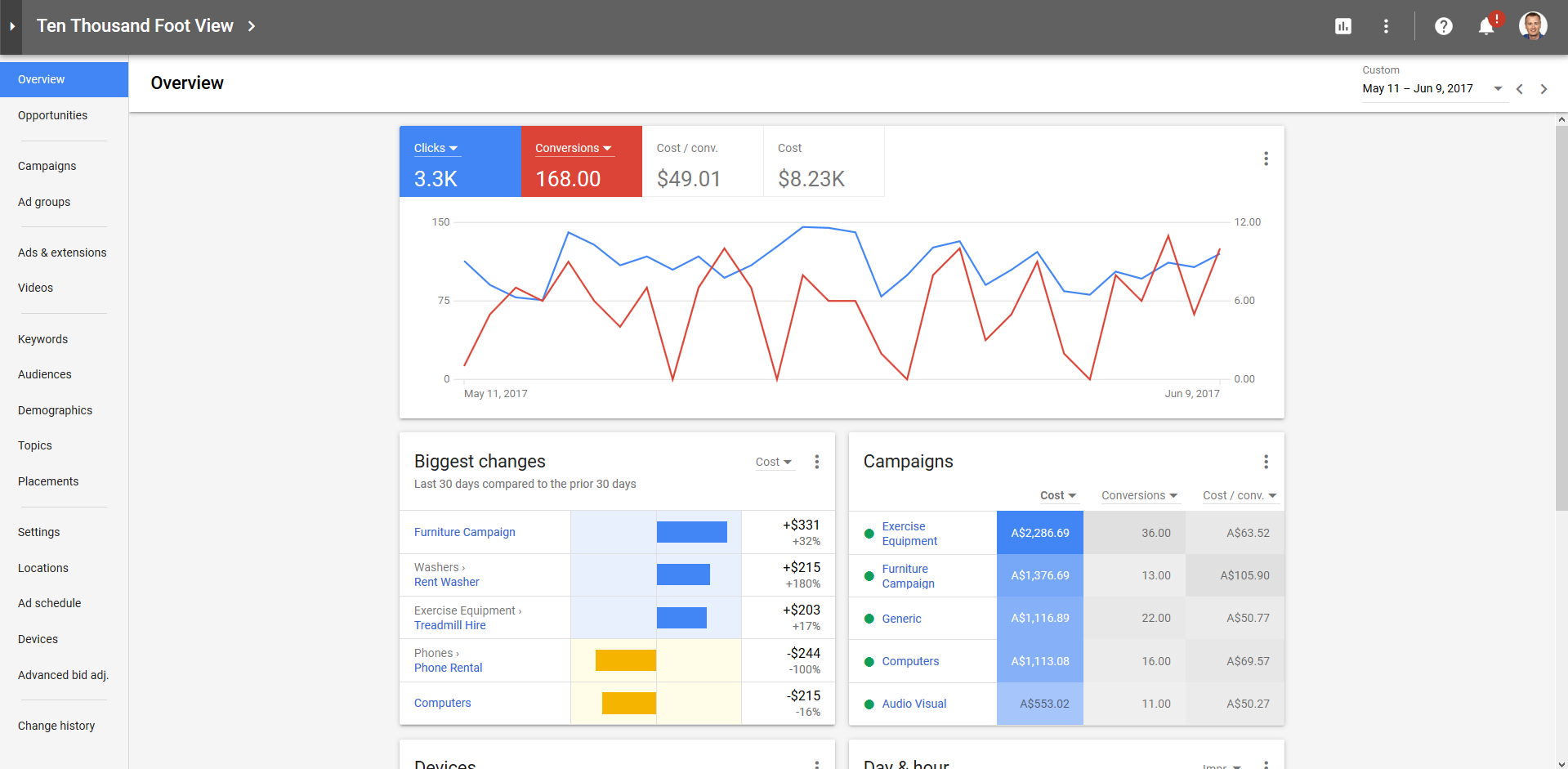Open the Biggest changes card options menu

tap(816, 462)
